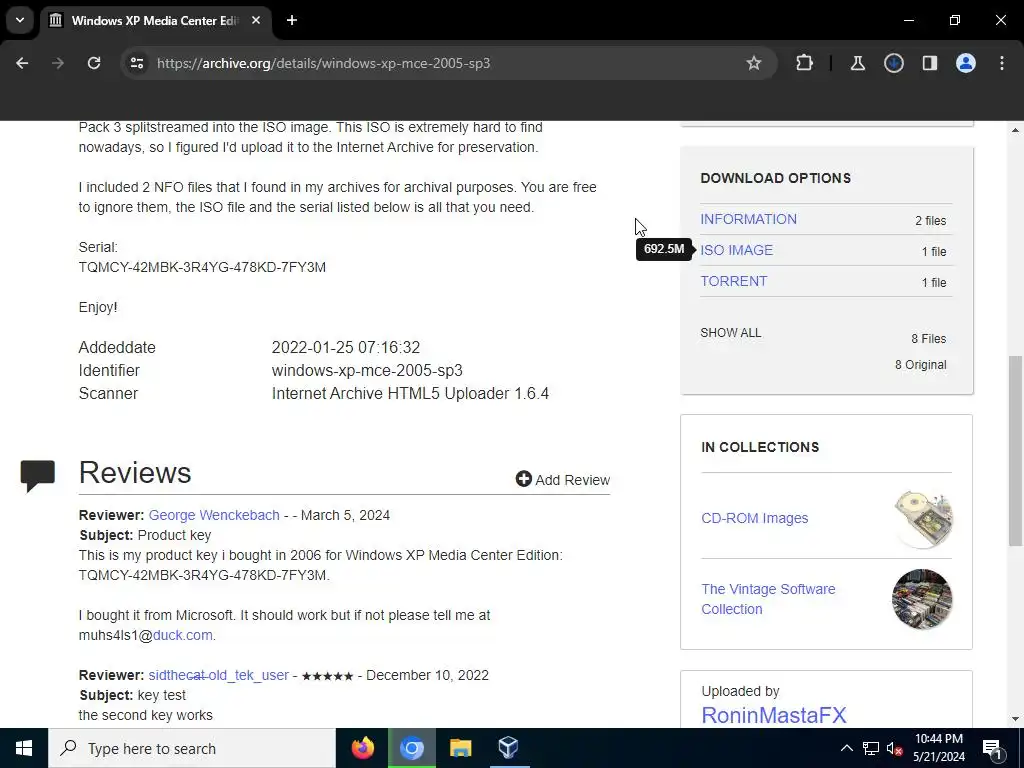Click the Add Review plus icon
This screenshot has width=1024, height=768.
pos(523,479)
